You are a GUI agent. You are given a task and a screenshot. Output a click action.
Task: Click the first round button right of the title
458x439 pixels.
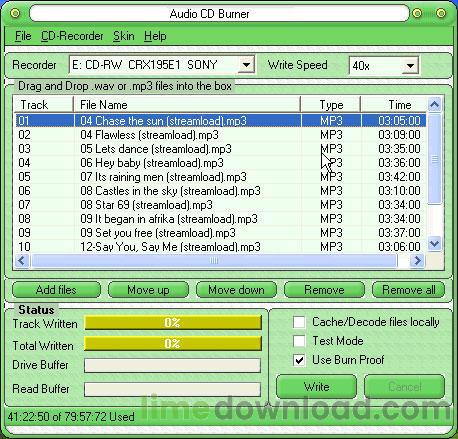pyautogui.click(x=417, y=14)
